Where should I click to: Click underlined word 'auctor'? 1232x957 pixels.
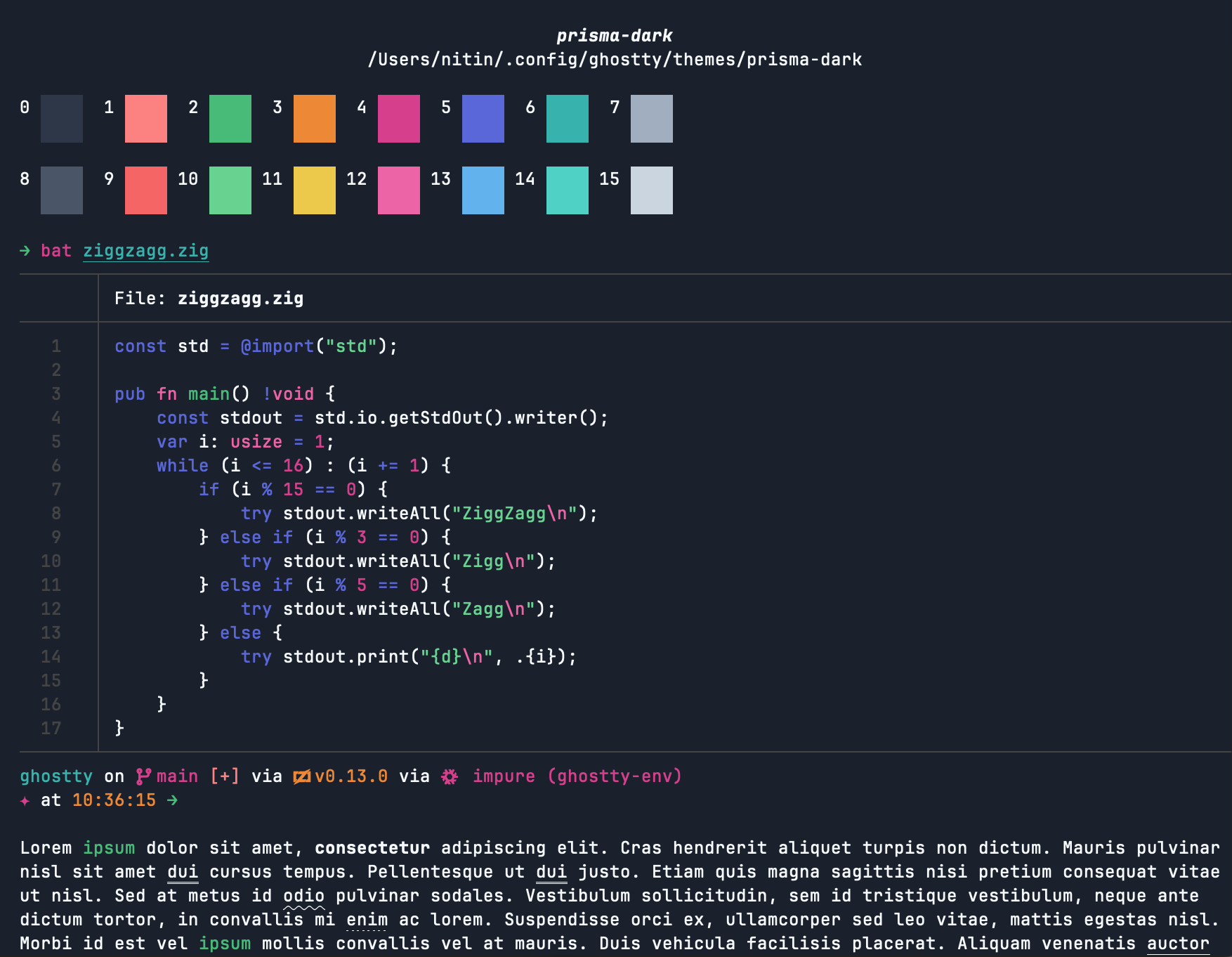[1179, 944]
